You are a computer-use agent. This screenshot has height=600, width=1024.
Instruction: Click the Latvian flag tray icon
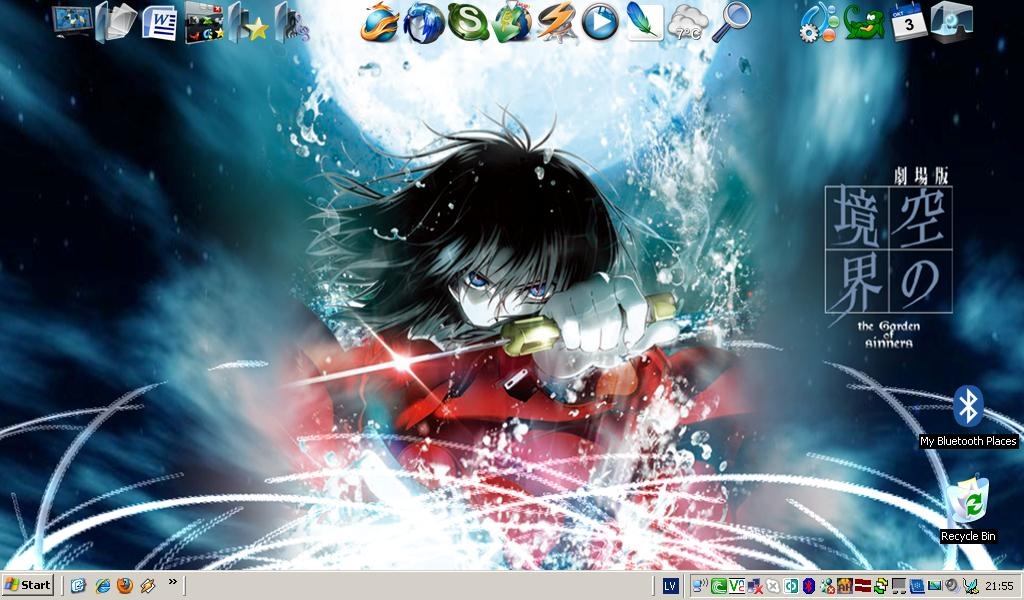[863, 586]
